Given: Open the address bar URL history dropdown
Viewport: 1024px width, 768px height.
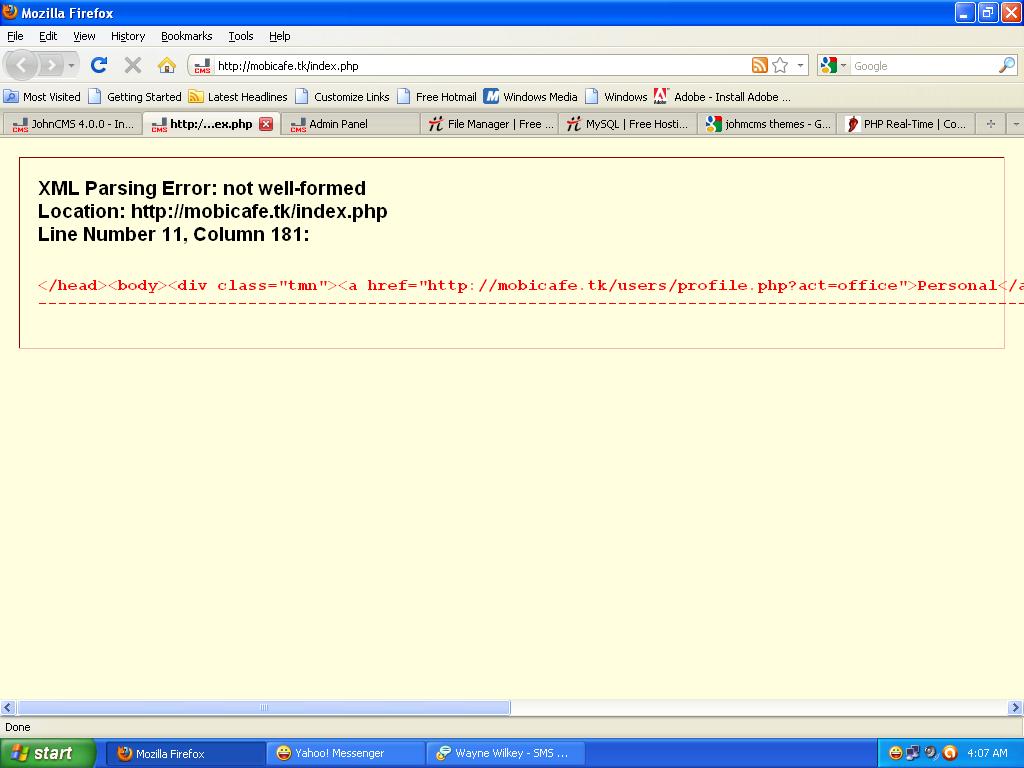Looking at the screenshot, I should (800, 66).
